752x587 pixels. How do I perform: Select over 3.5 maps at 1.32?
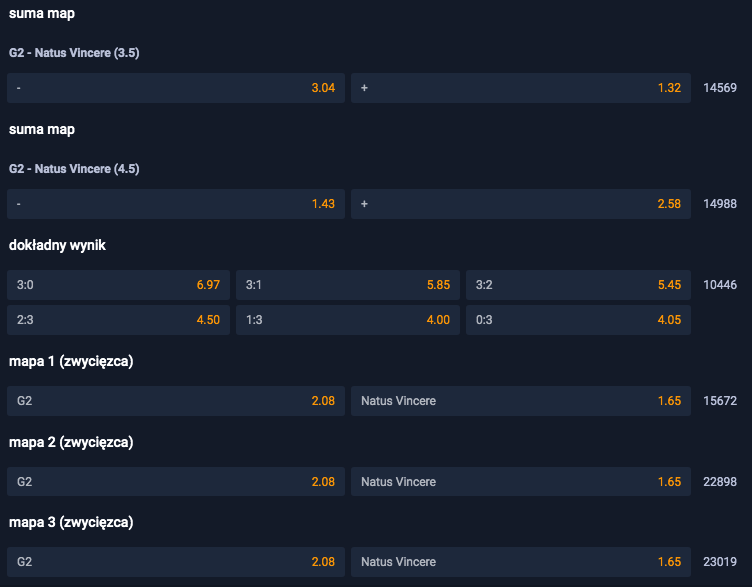(520, 88)
